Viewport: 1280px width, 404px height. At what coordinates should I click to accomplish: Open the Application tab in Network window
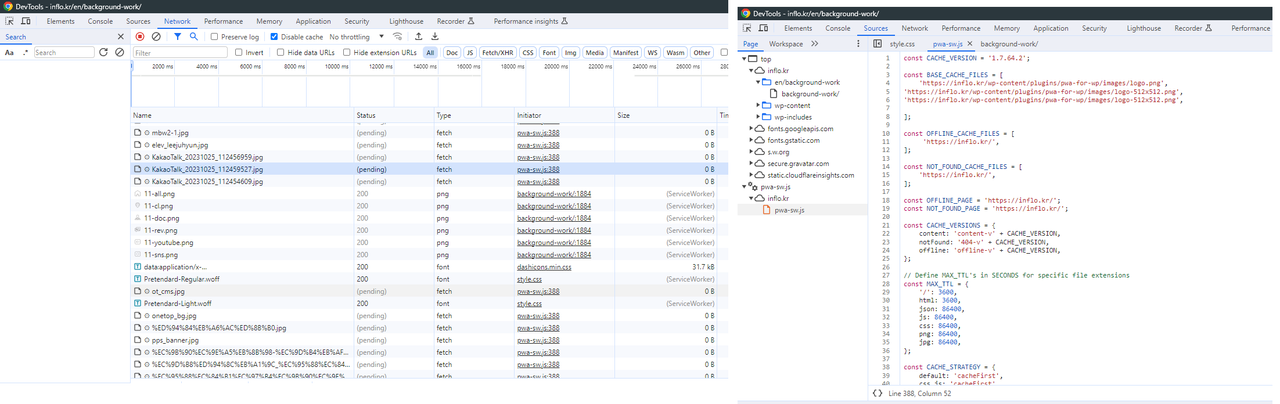pos(313,21)
